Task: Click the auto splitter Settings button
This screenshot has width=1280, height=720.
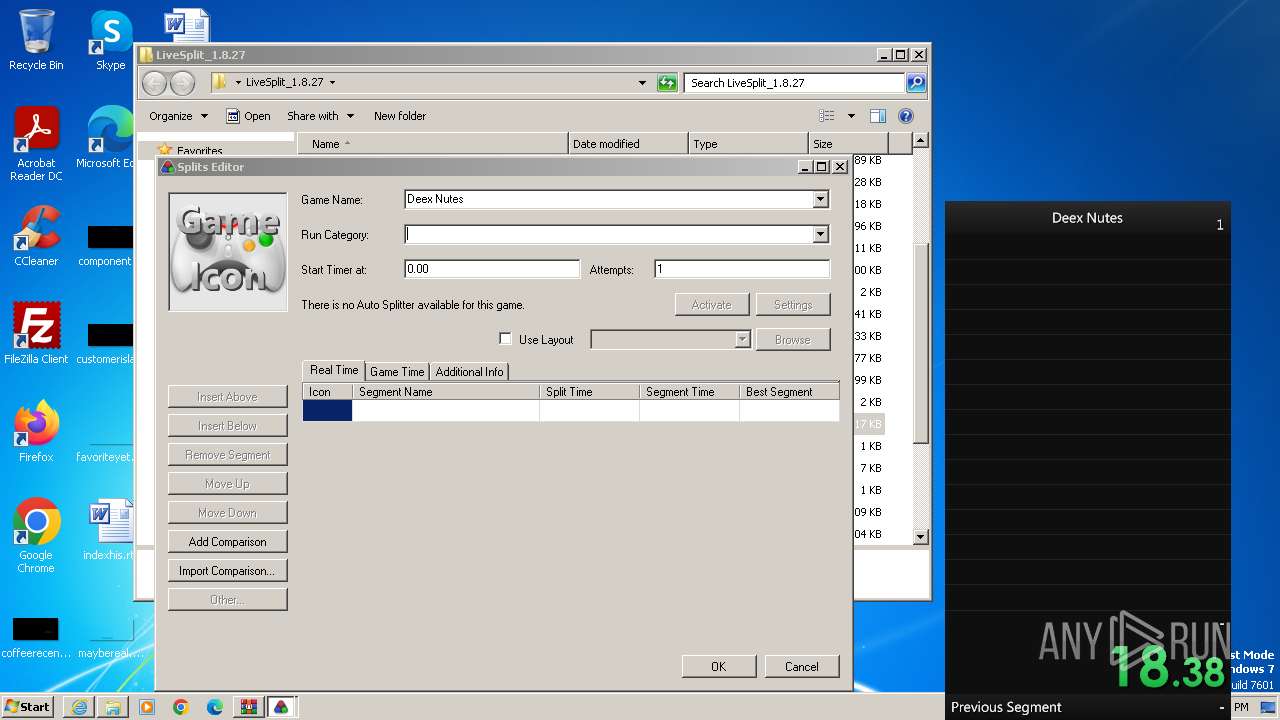Action: [793, 305]
